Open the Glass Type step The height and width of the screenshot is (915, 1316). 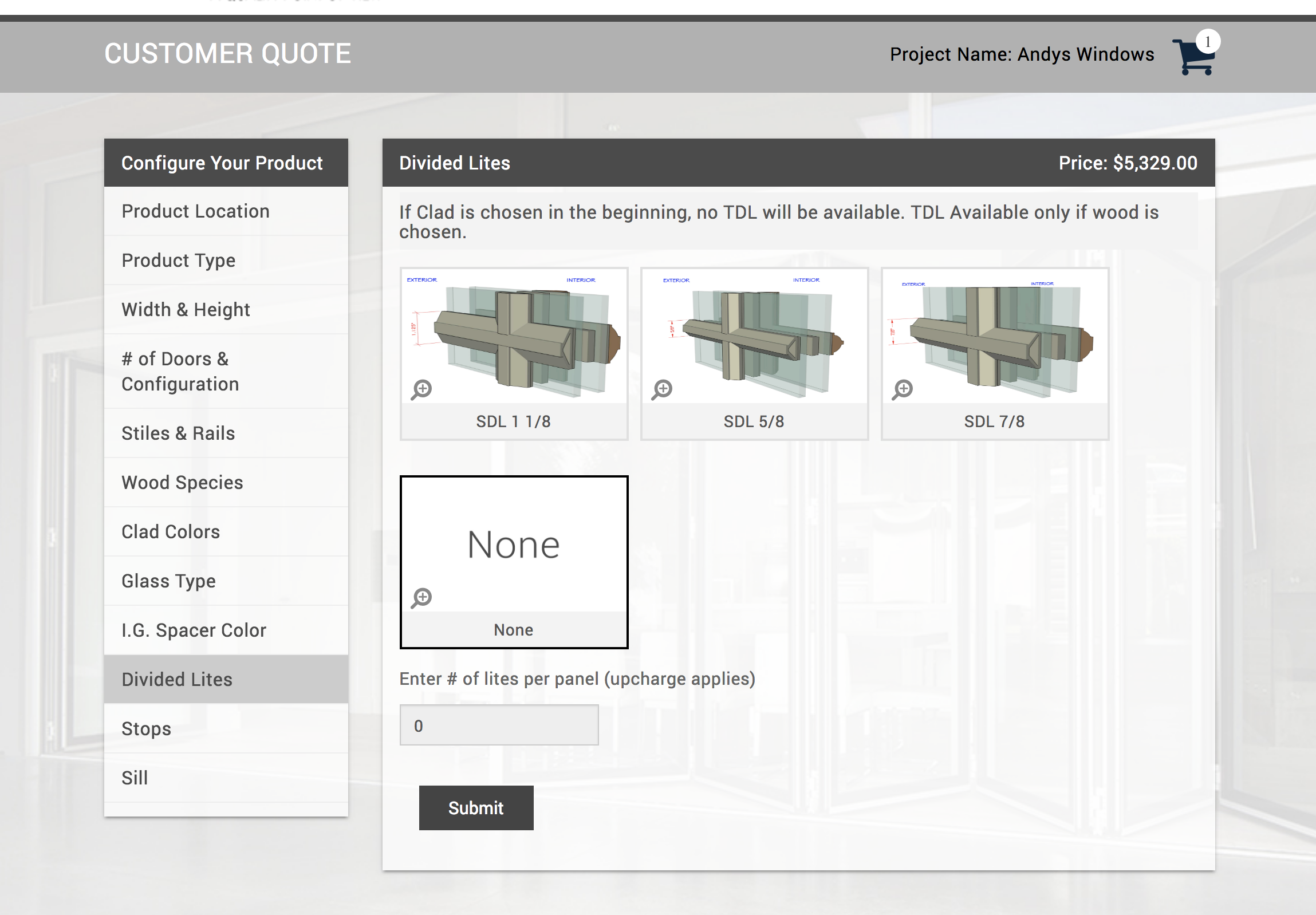[x=168, y=581]
